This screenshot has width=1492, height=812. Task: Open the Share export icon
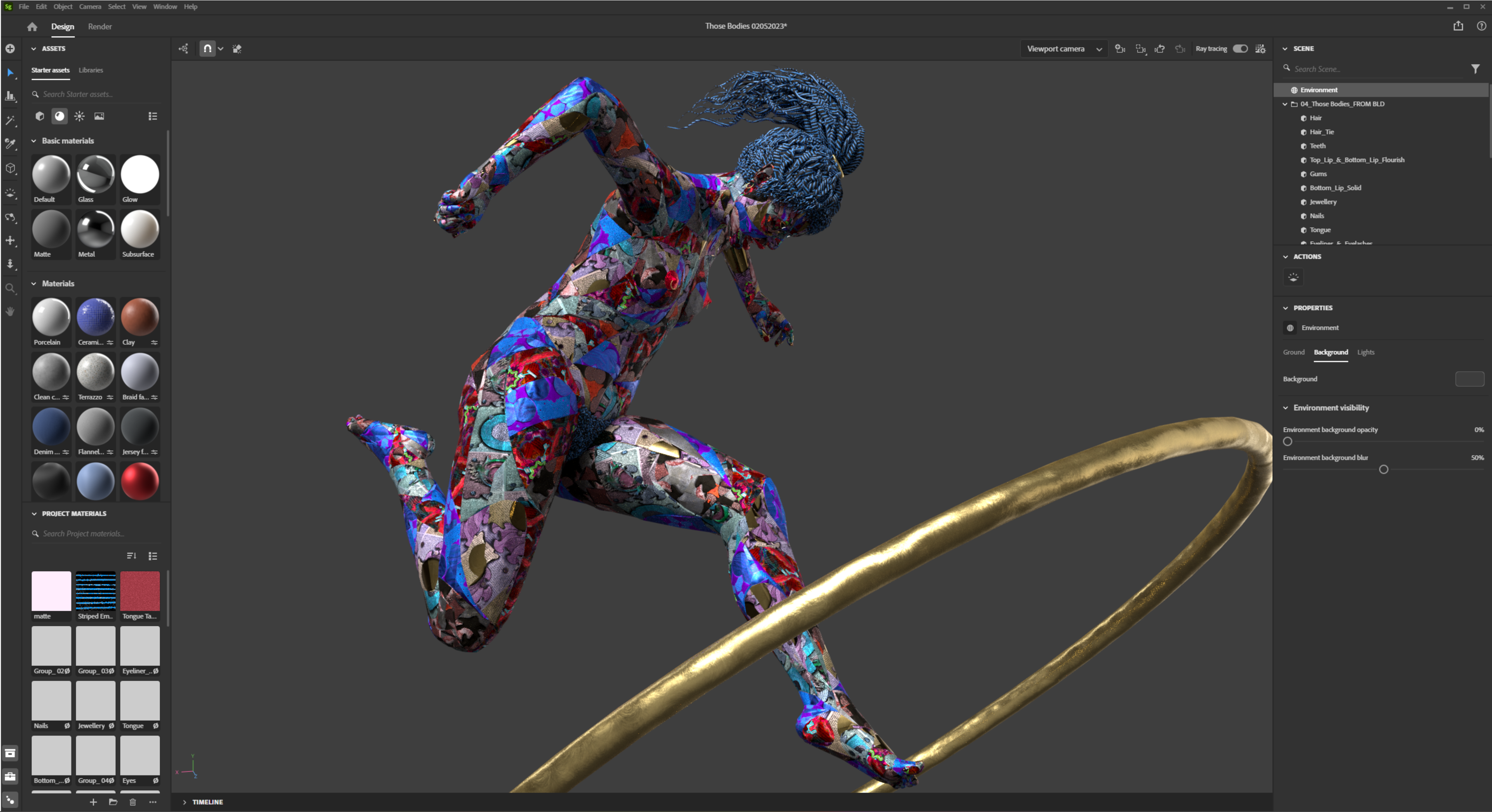pos(1459,26)
